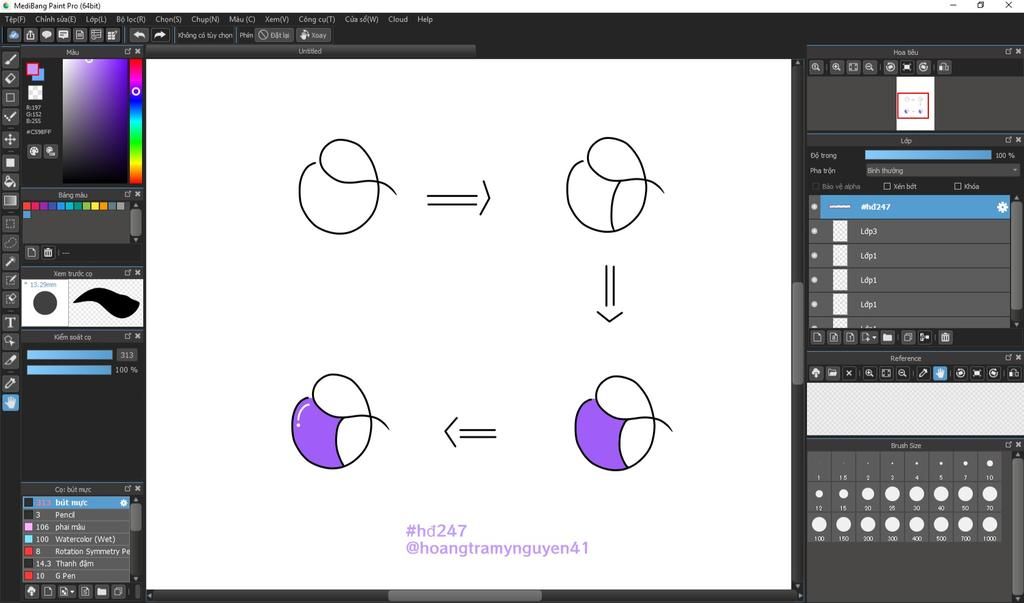Undock the Màu panel with its float icon
1024x603 pixels.
click(128, 52)
